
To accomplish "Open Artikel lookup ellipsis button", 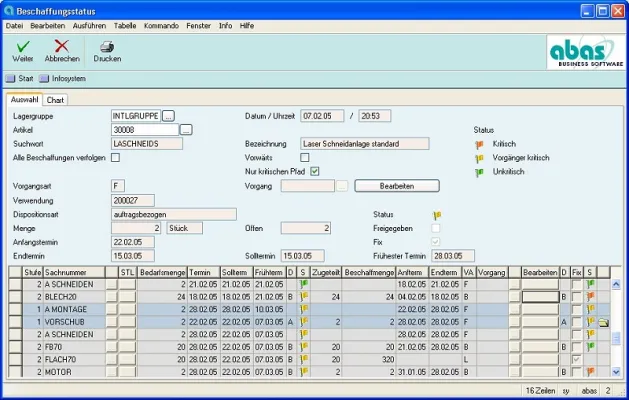I will coord(186,130).
